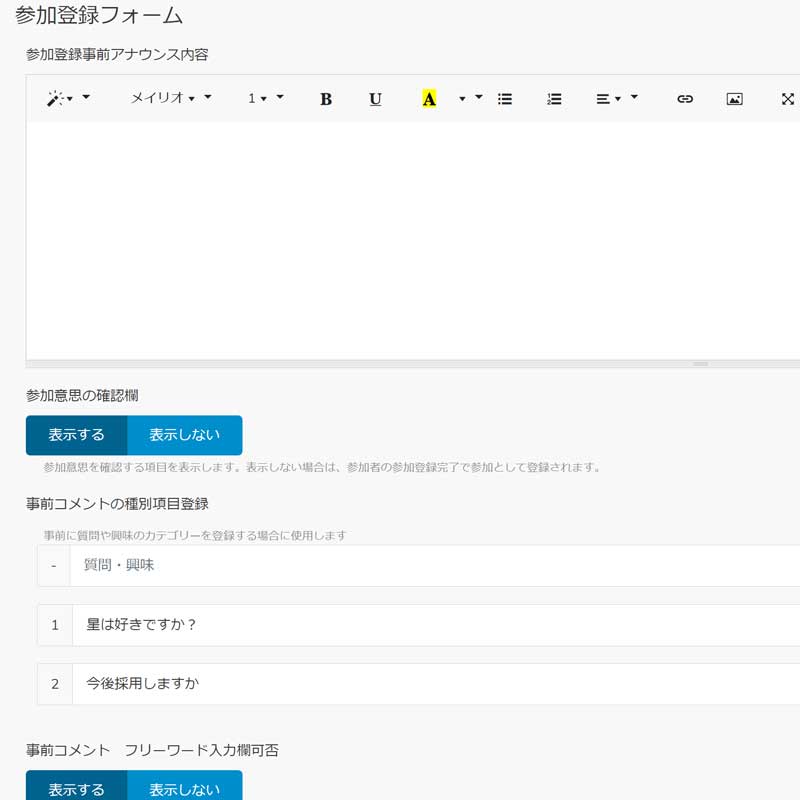Image resolution: width=800 pixels, height=800 pixels.
Task: Open the font size dropdown
Action: click(x=258, y=98)
